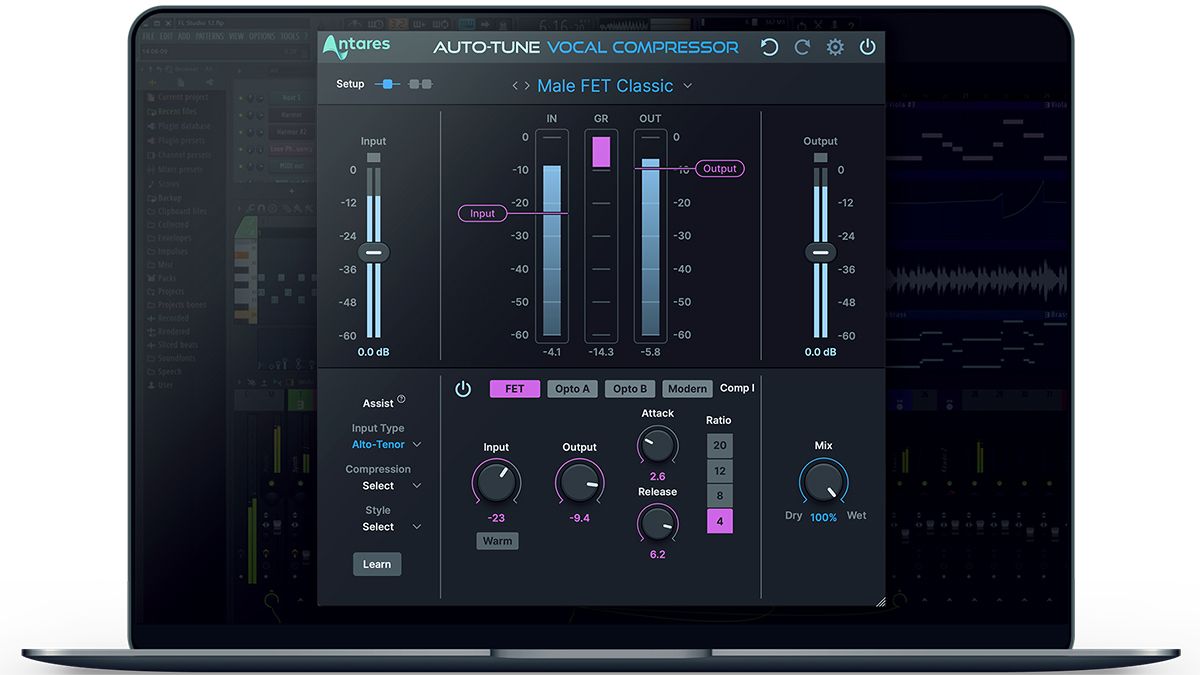Switch to the Modern compressor tab
Screen dimensions: 1200x675
click(687, 389)
